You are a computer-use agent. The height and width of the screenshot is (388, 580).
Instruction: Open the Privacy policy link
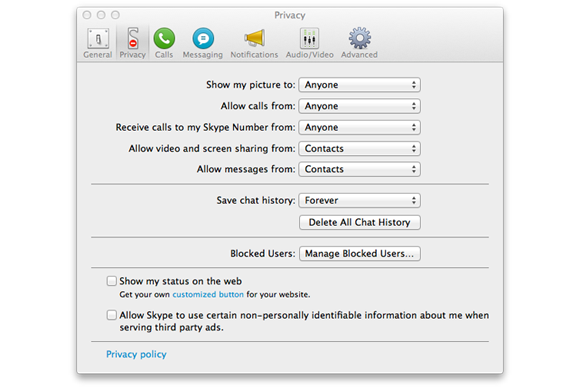point(136,354)
